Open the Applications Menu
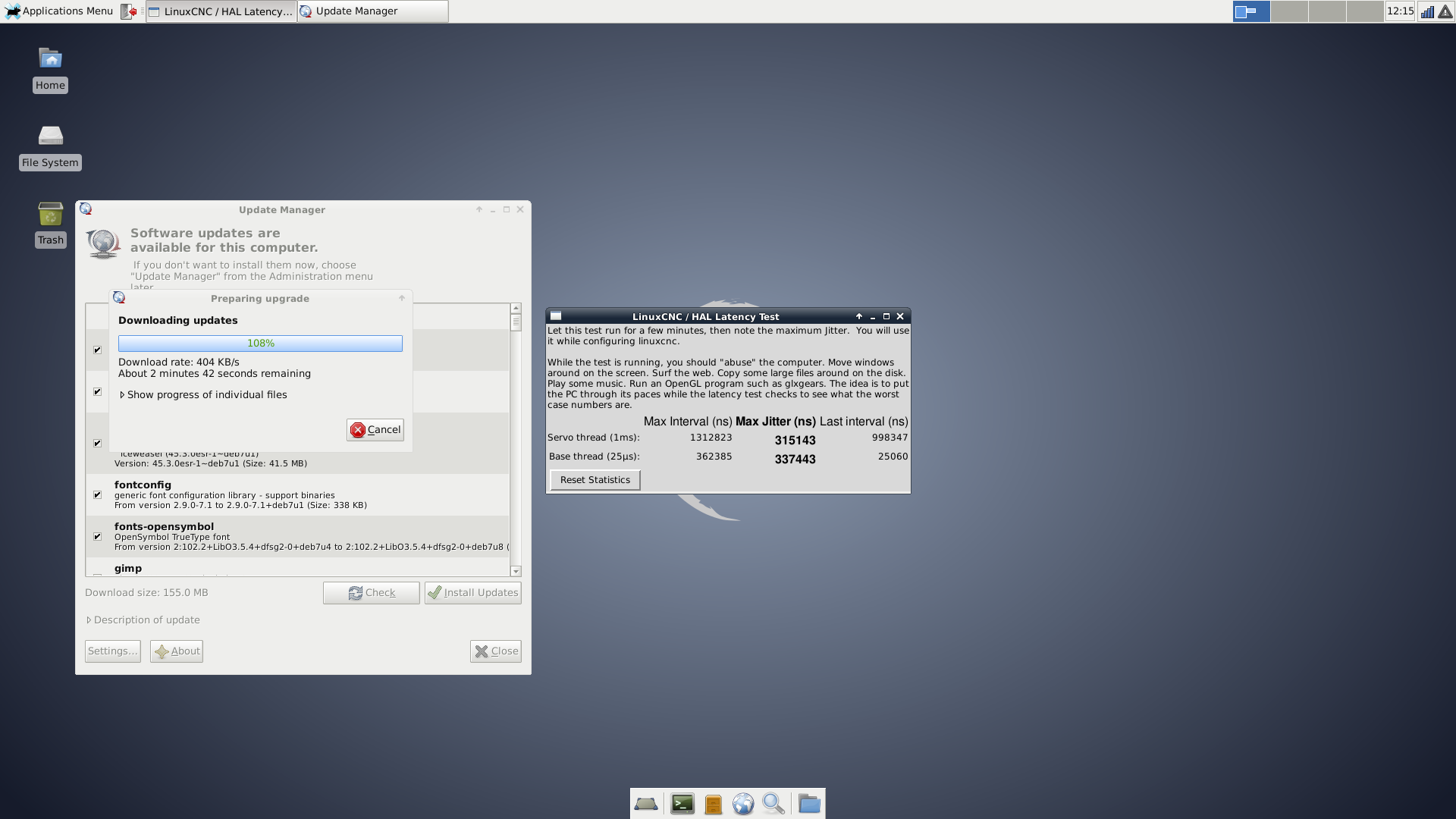 point(59,11)
